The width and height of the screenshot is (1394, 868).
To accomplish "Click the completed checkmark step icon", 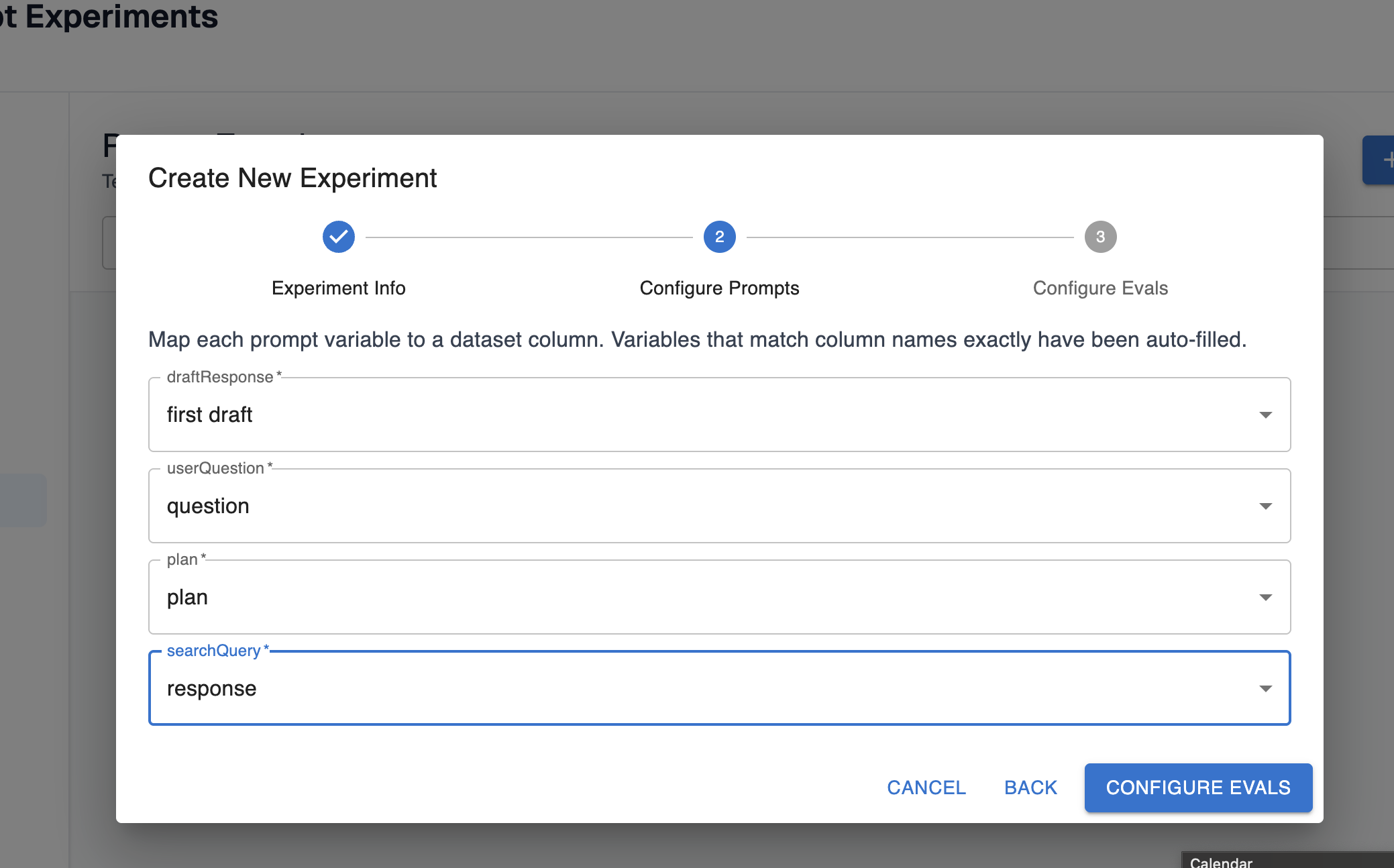I will [338, 237].
